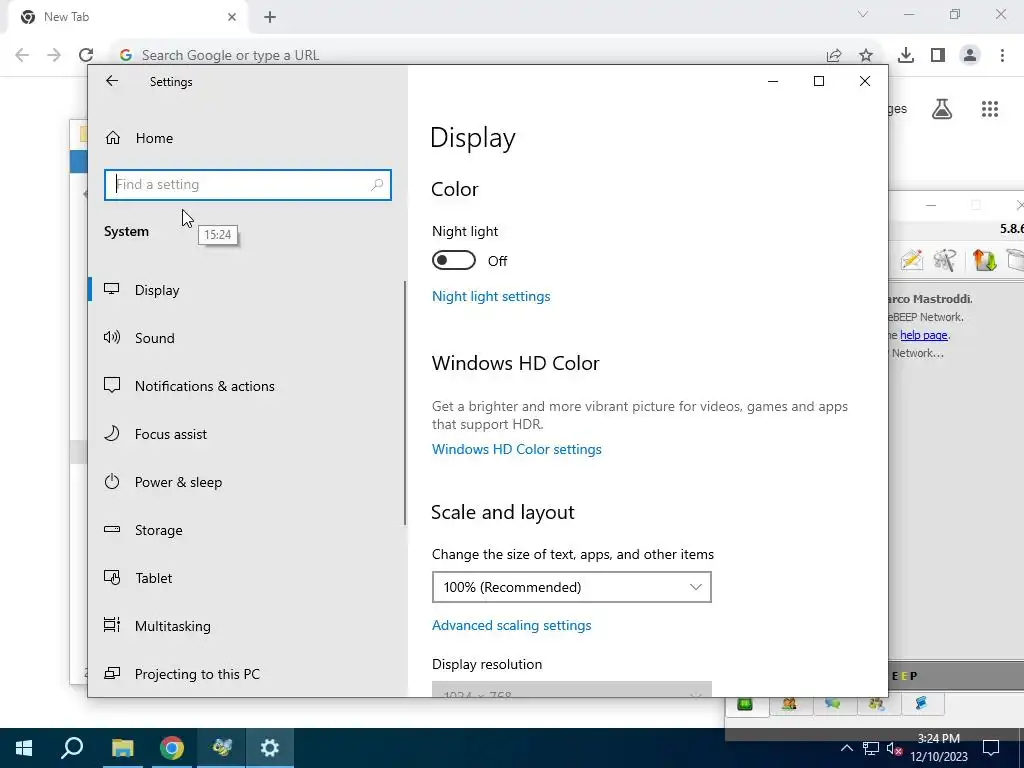Screen dimensions: 1024x768
Task: Share this page icon in Chrome
Action: pos(834,55)
